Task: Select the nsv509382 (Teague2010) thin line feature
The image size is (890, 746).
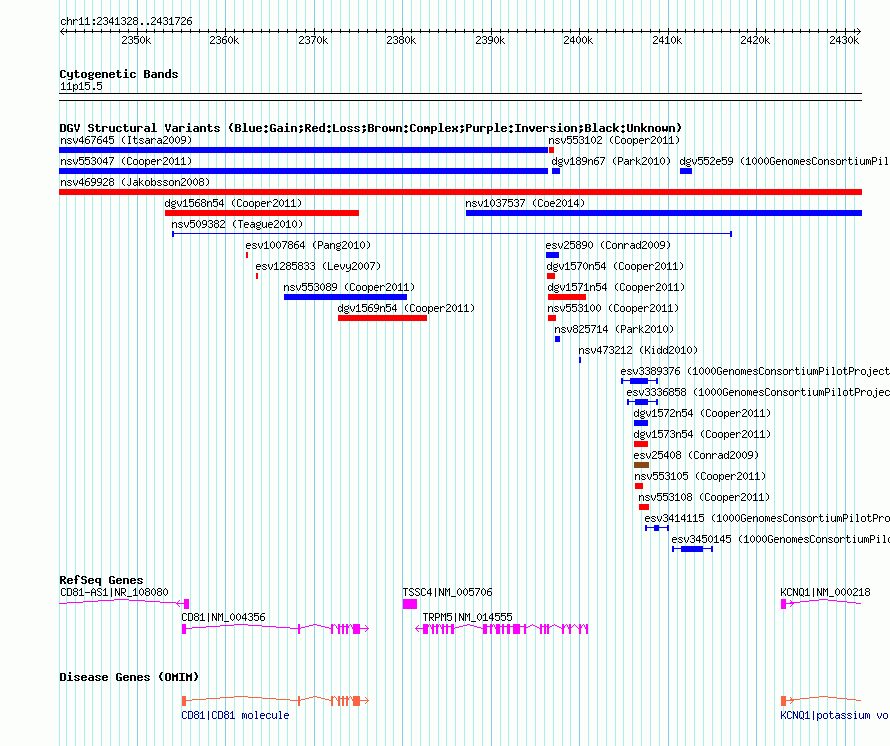Action: 452,234
